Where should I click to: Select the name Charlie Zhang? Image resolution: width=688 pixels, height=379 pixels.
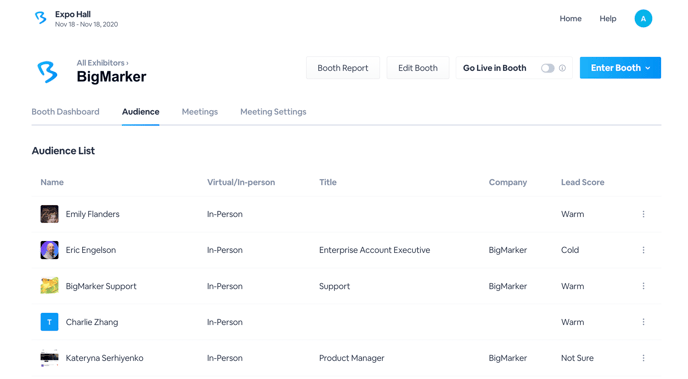click(x=92, y=322)
